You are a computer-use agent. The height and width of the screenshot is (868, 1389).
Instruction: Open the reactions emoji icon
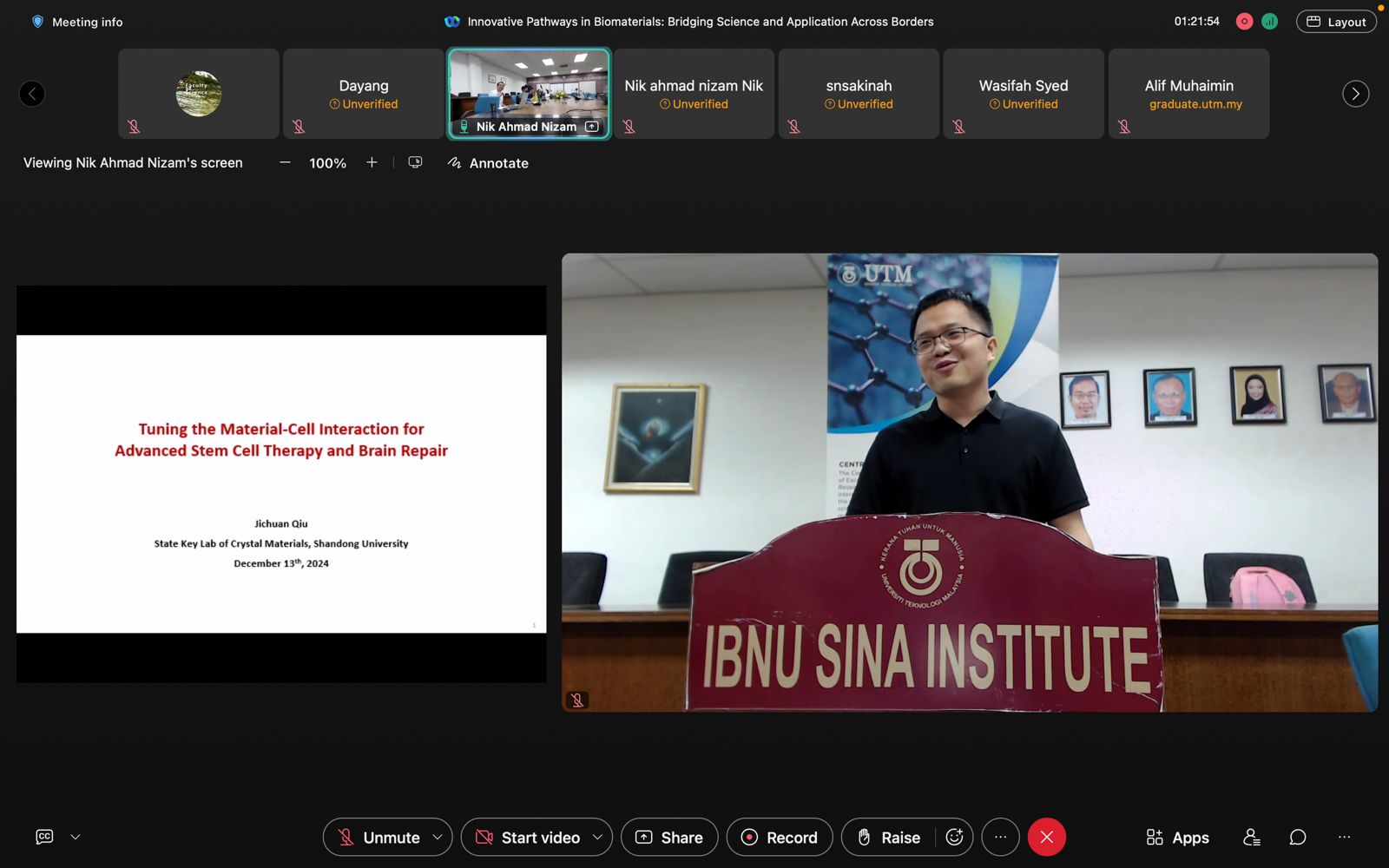(x=954, y=838)
